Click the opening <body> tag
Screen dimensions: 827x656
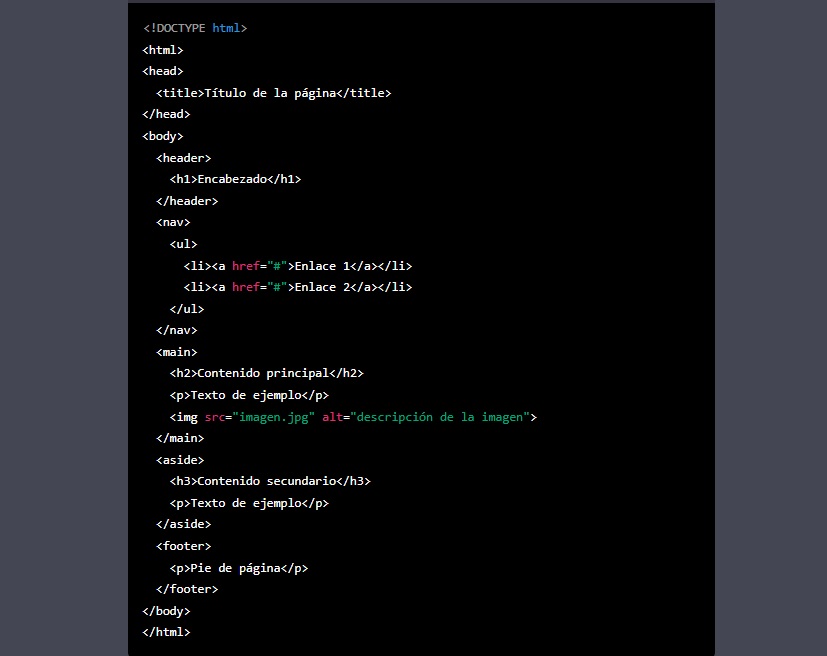(163, 136)
